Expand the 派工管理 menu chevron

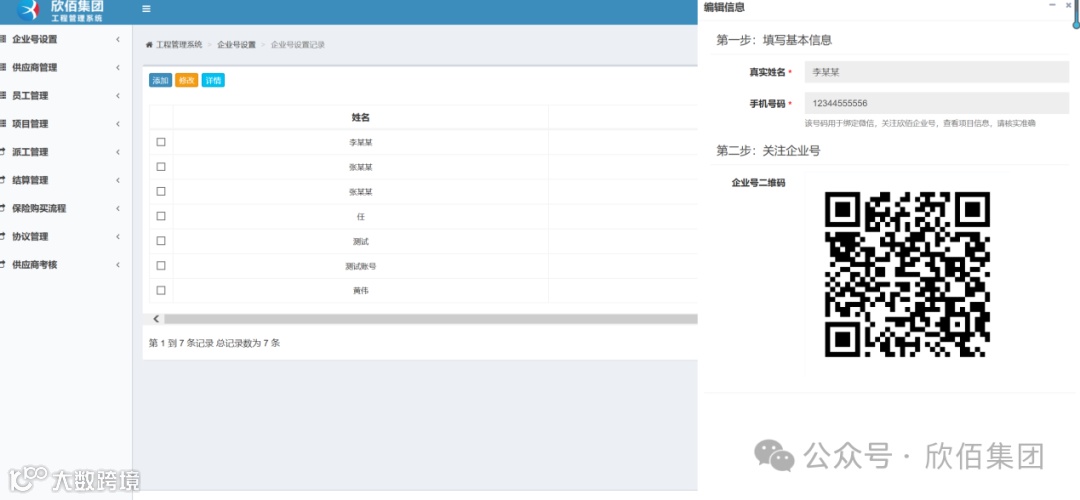coord(118,152)
